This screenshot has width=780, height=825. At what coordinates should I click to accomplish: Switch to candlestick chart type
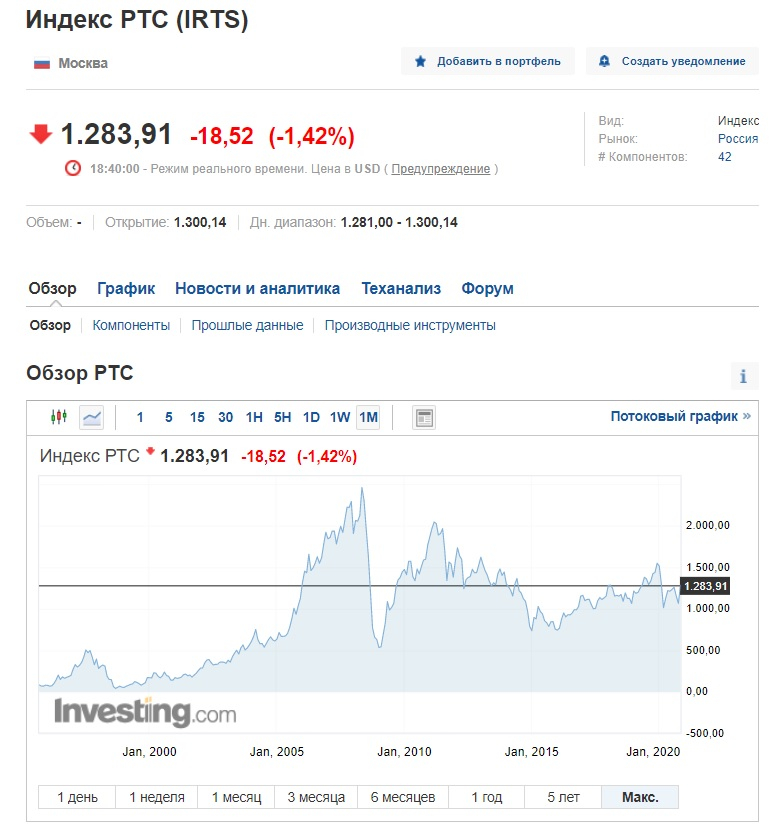click(59, 417)
